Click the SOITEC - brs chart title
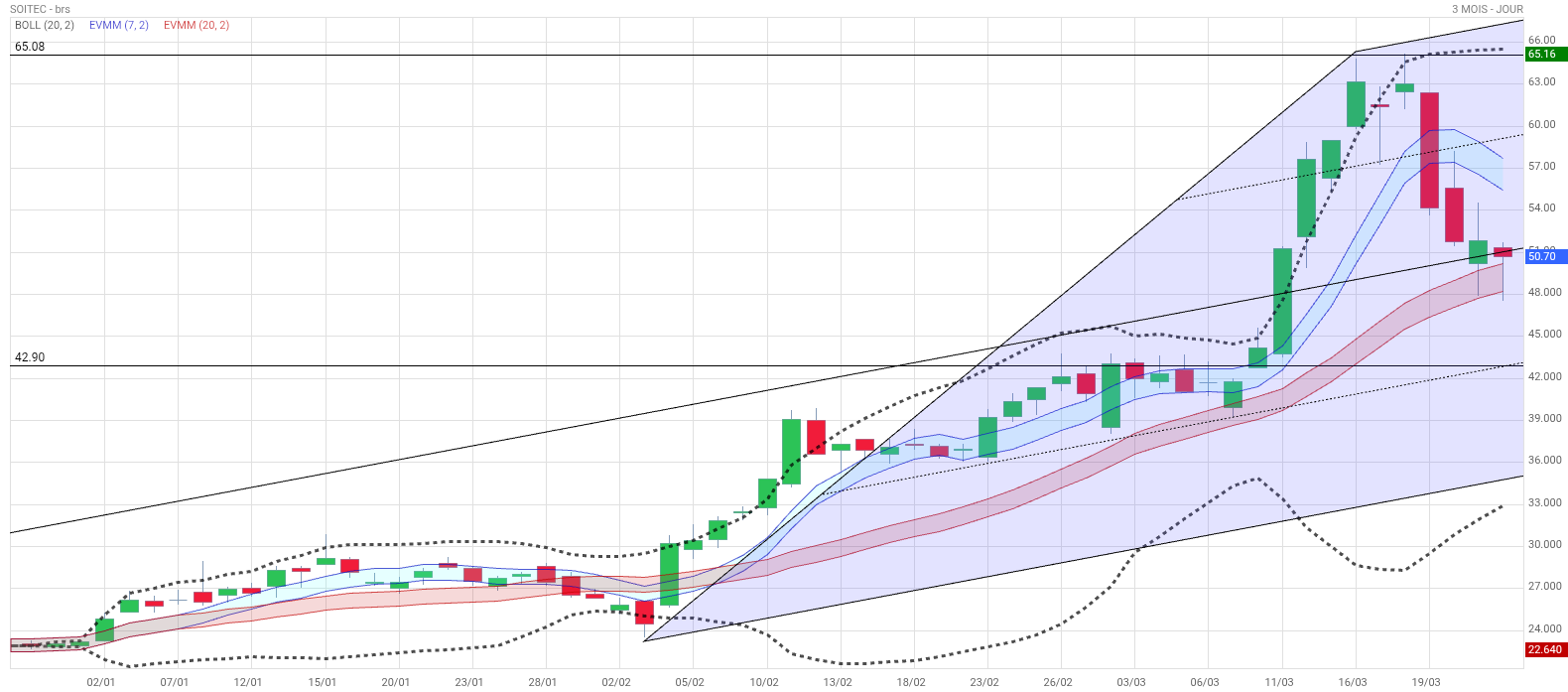Viewport: 1568px width, 692px height. (40, 9)
